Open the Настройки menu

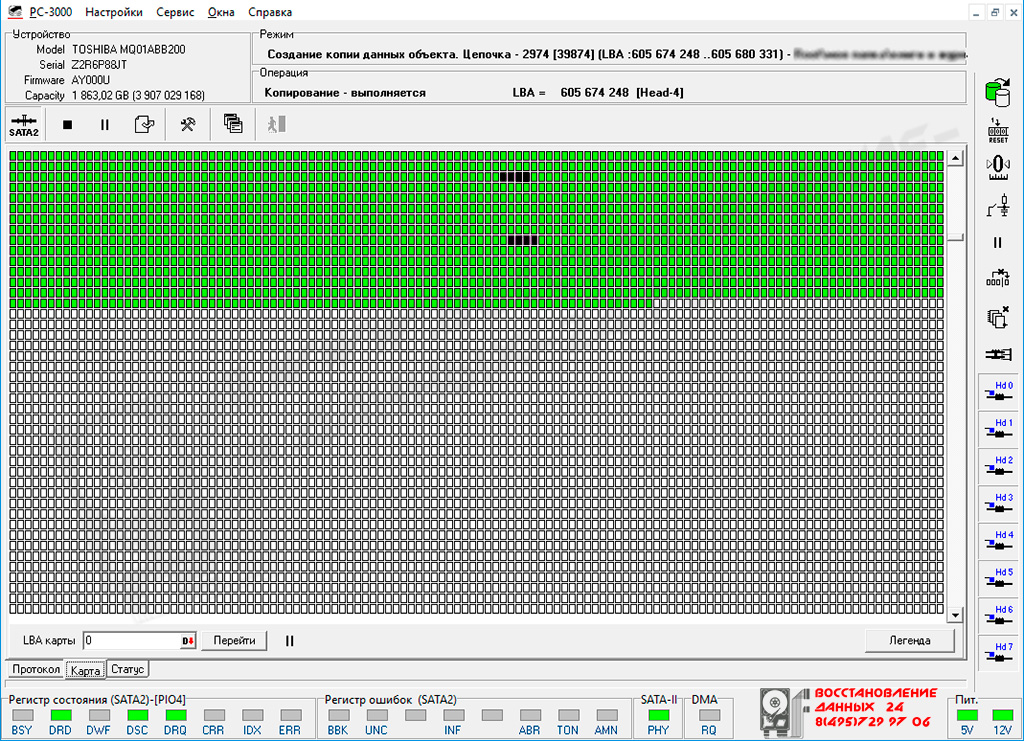114,12
